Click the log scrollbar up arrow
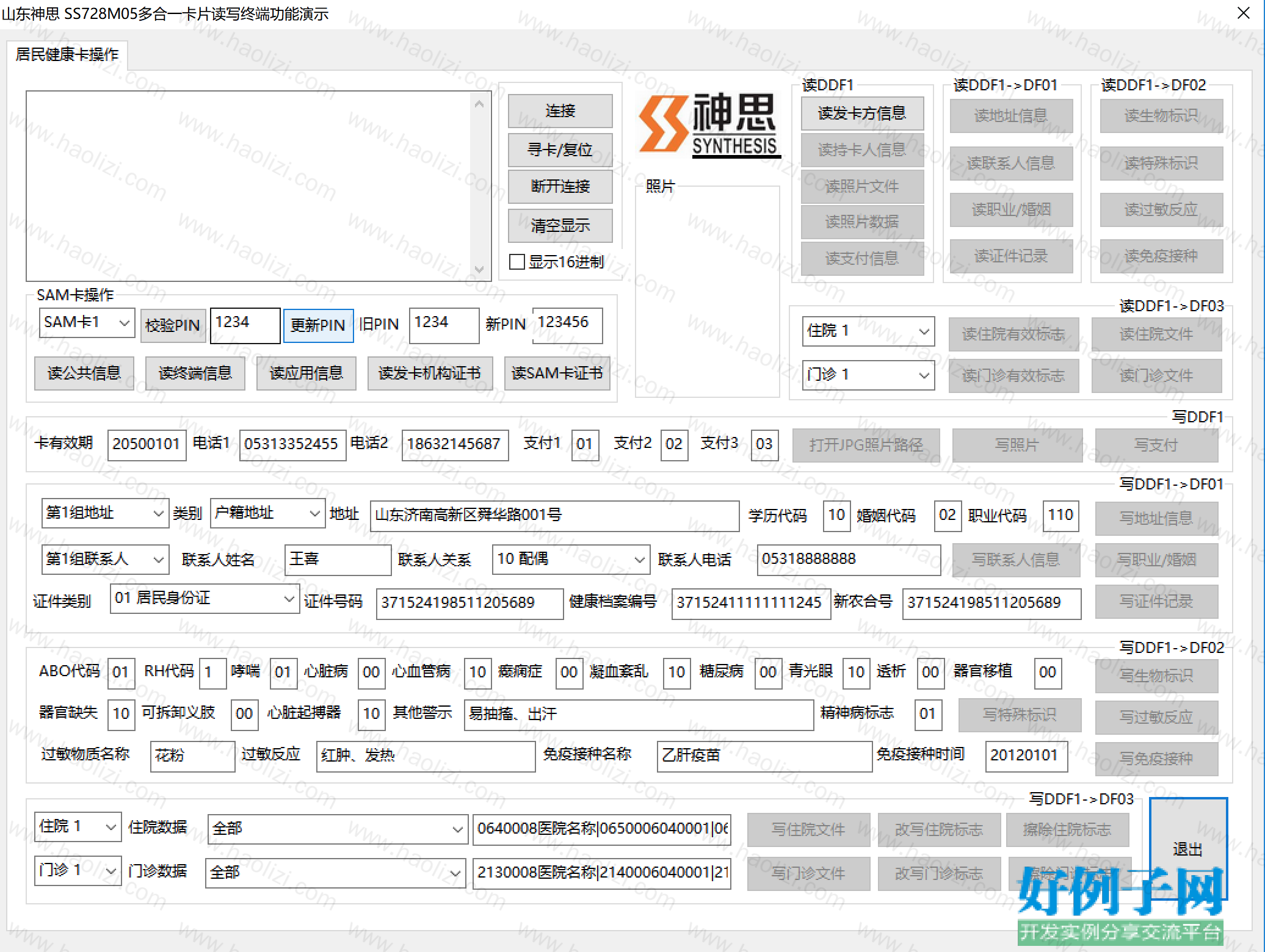This screenshot has width=1265, height=952. coord(479,104)
